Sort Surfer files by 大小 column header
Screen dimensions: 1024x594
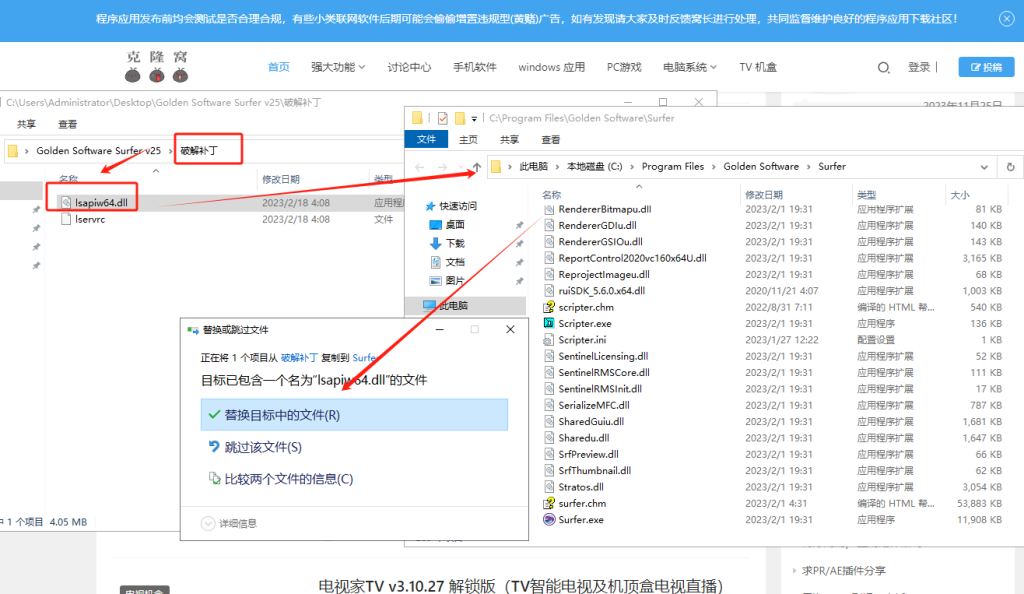[x=960, y=195]
